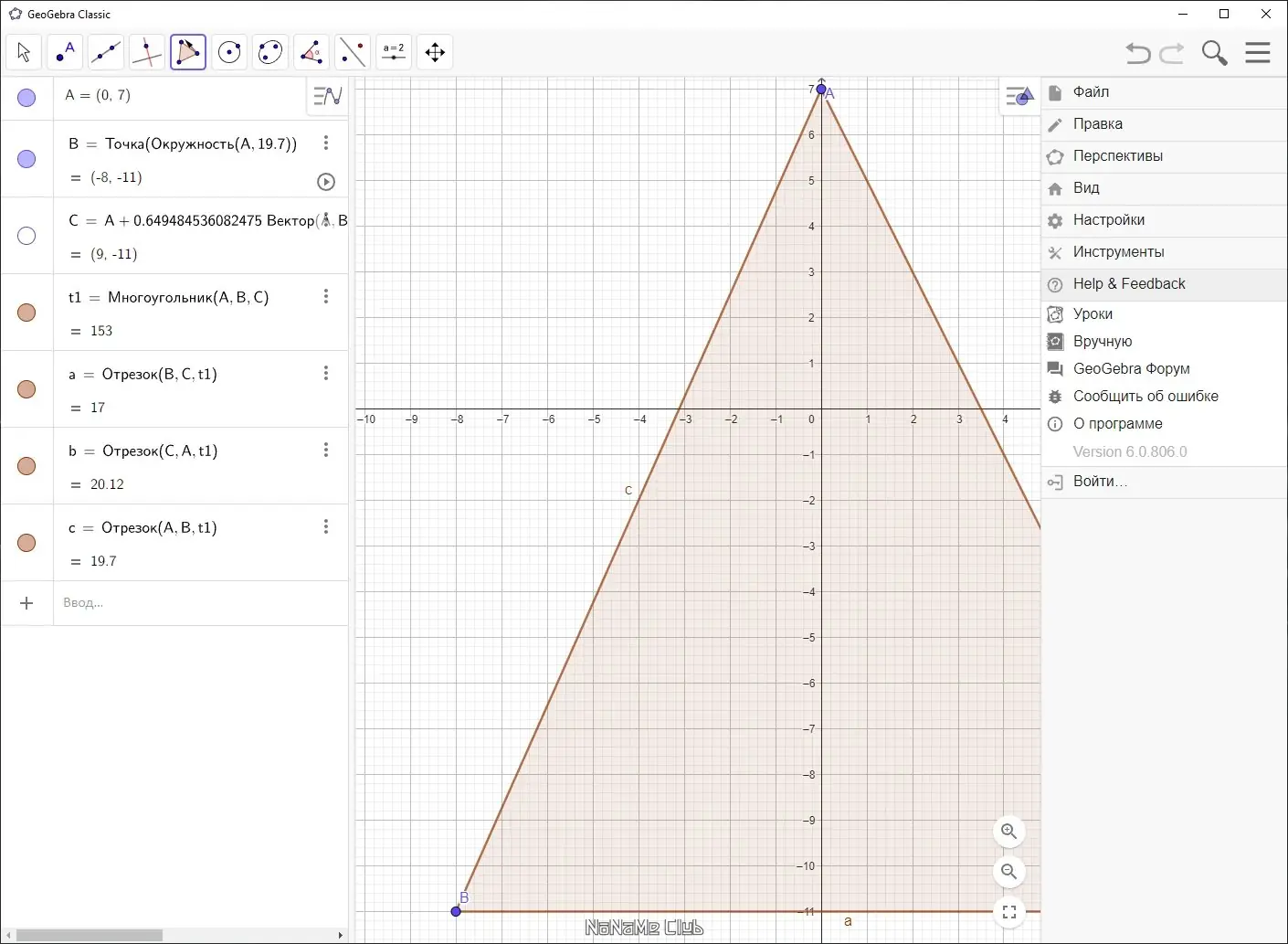Screen dimensions: 1288x944
Task: Undo the last action
Action: (1138, 53)
